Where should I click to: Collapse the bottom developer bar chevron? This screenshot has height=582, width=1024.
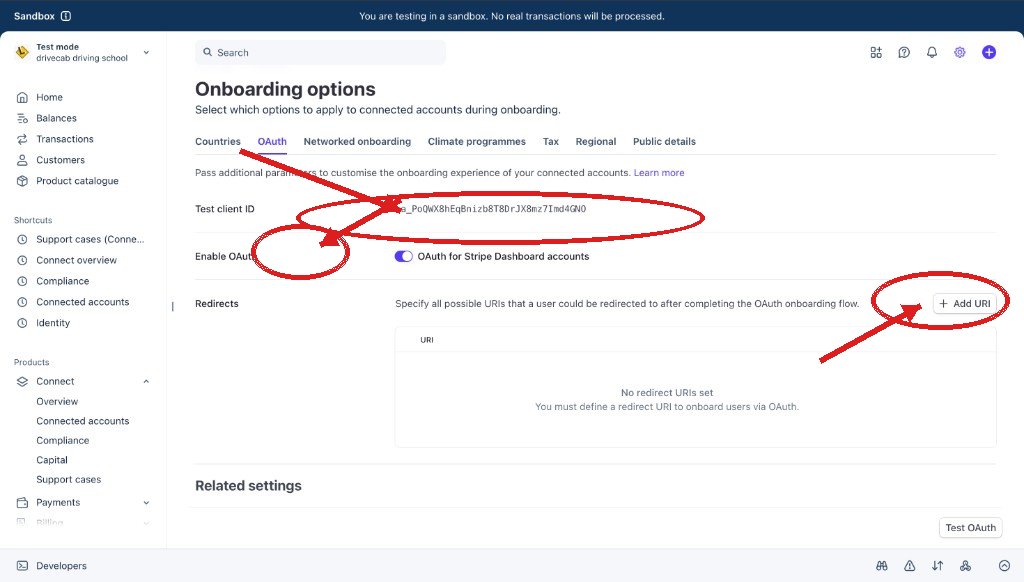point(1004,566)
